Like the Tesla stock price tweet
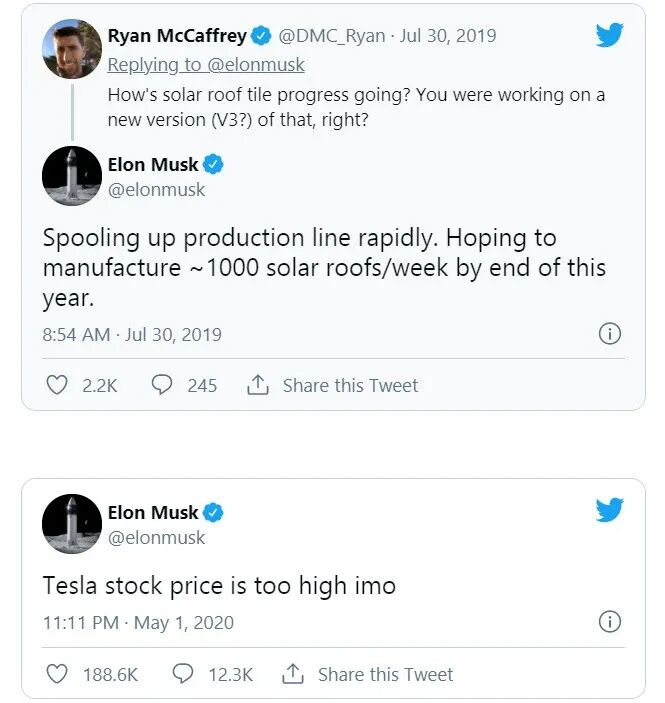The height and width of the screenshot is (703, 665). (58, 674)
